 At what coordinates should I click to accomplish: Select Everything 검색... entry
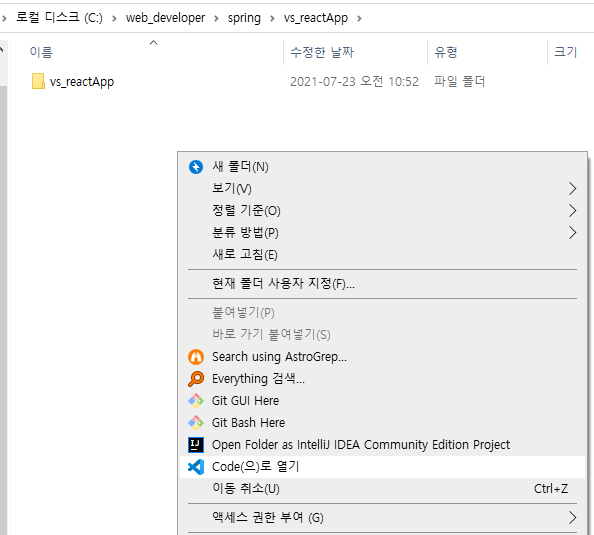[383, 379]
